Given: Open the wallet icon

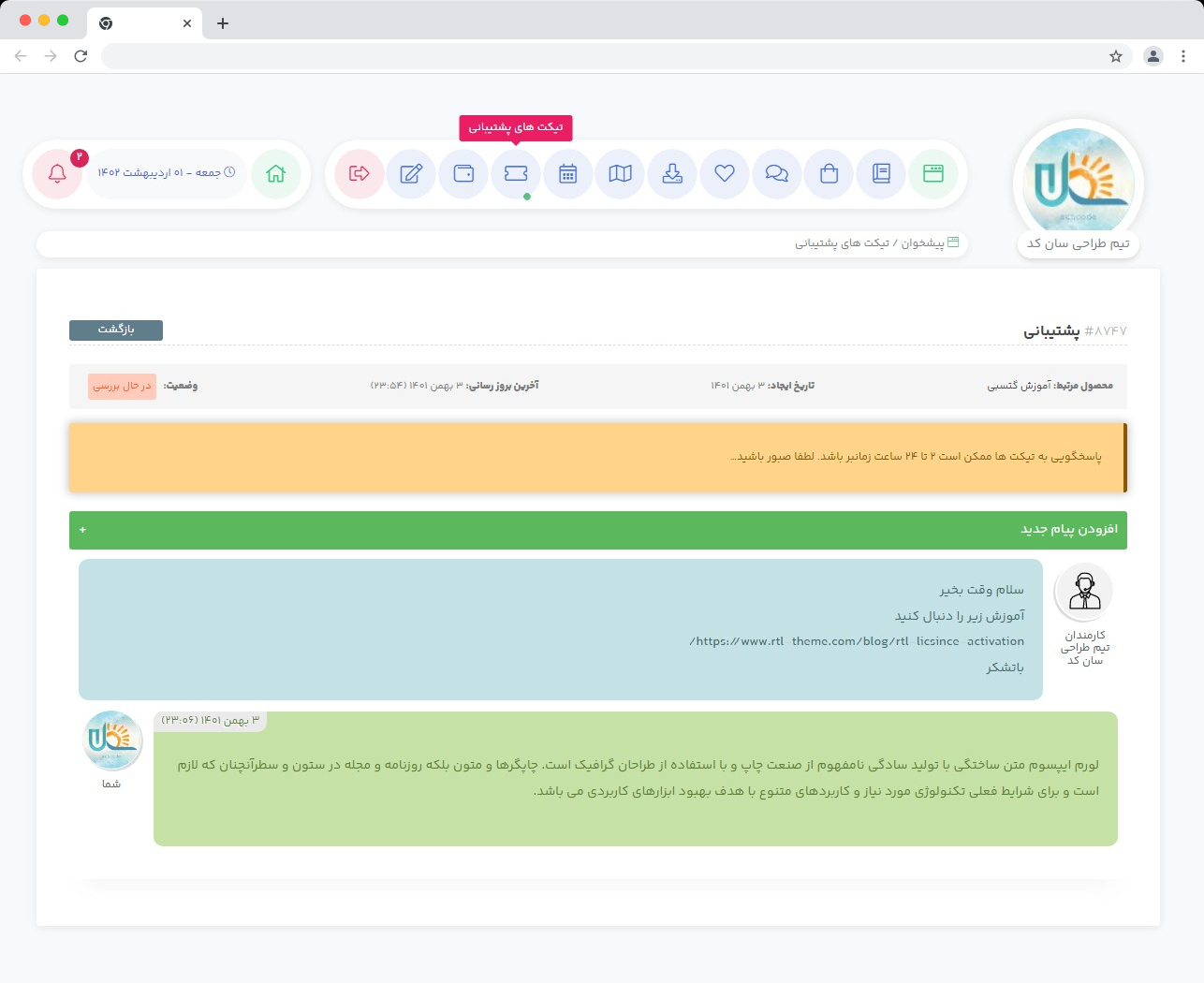Looking at the screenshot, I should tap(463, 174).
